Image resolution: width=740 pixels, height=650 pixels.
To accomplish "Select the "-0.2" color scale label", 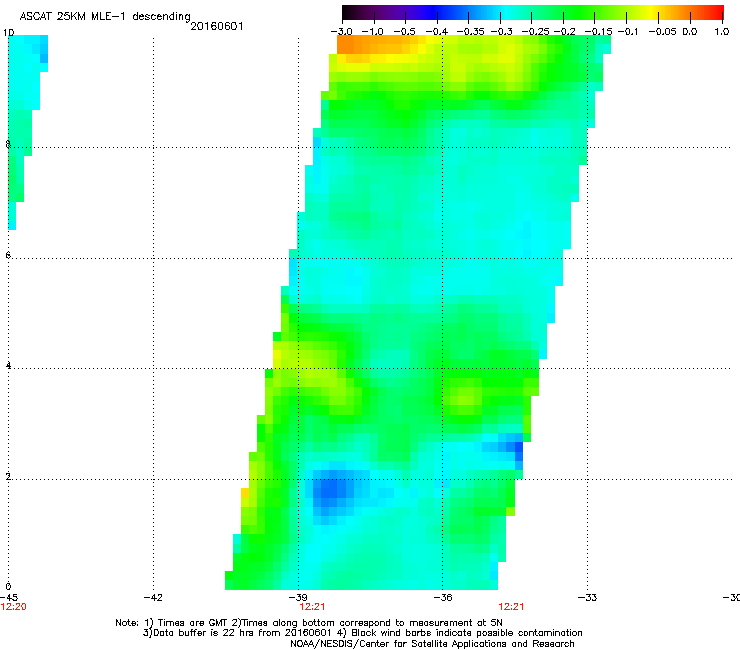I will (565, 31).
